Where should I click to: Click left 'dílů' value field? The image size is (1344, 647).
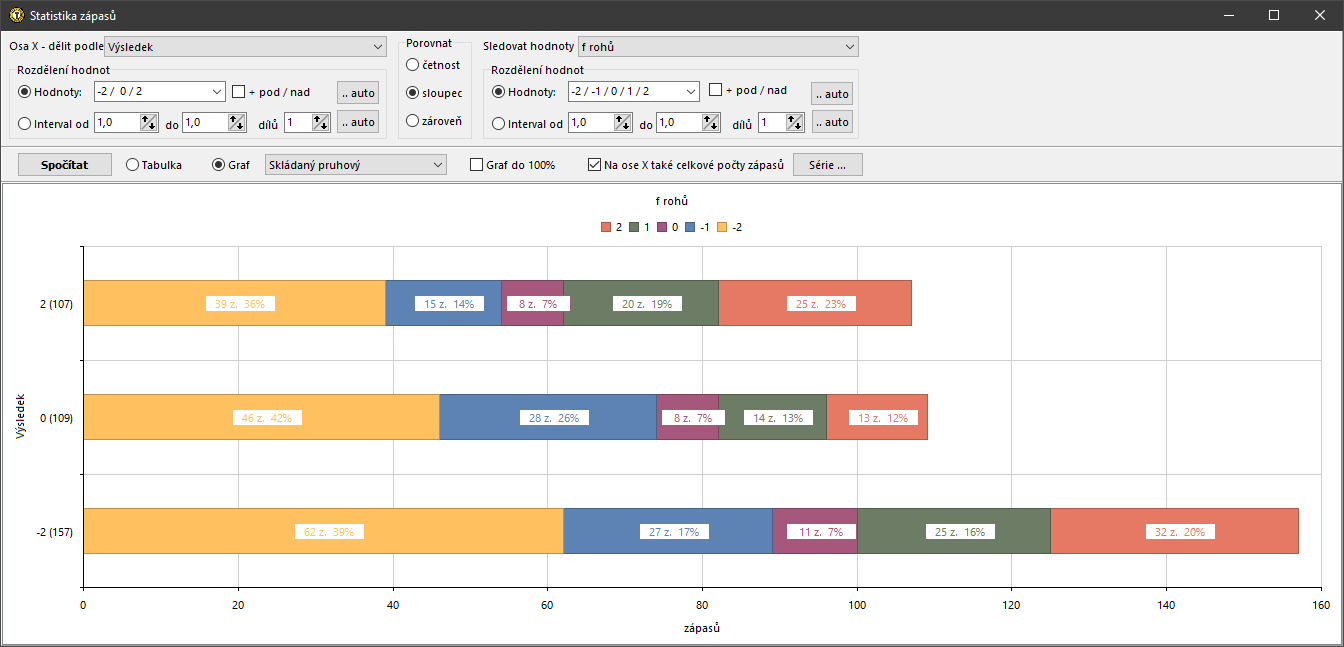point(298,122)
